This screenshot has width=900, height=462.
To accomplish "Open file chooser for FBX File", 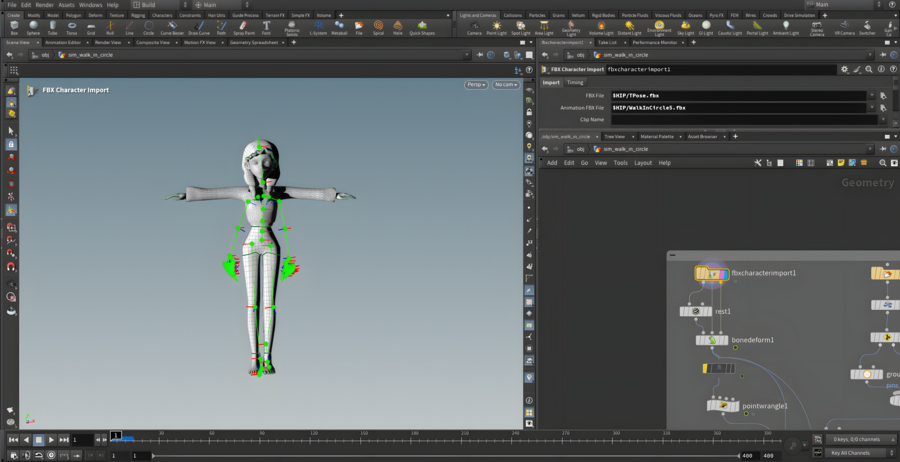I will click(x=883, y=95).
